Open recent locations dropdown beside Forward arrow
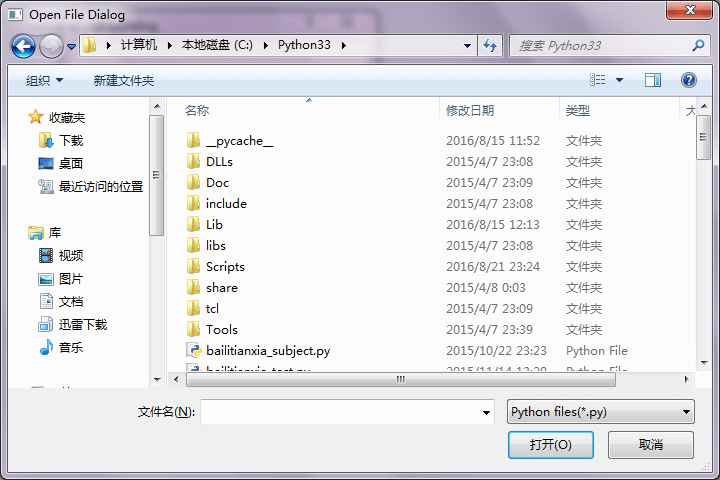This screenshot has height=480, width=720. [71, 46]
